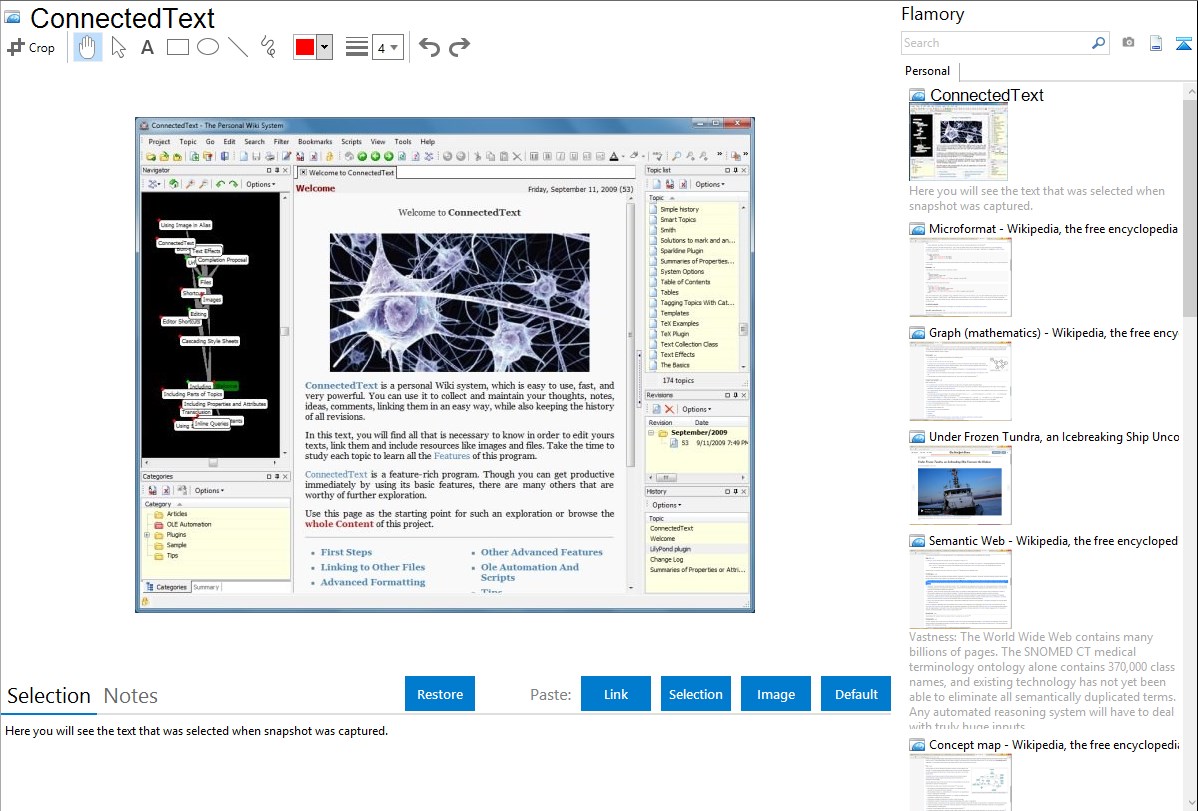1198x811 pixels.
Task: Click 'OLE Automation' in the Categories panel
Action: [189, 524]
